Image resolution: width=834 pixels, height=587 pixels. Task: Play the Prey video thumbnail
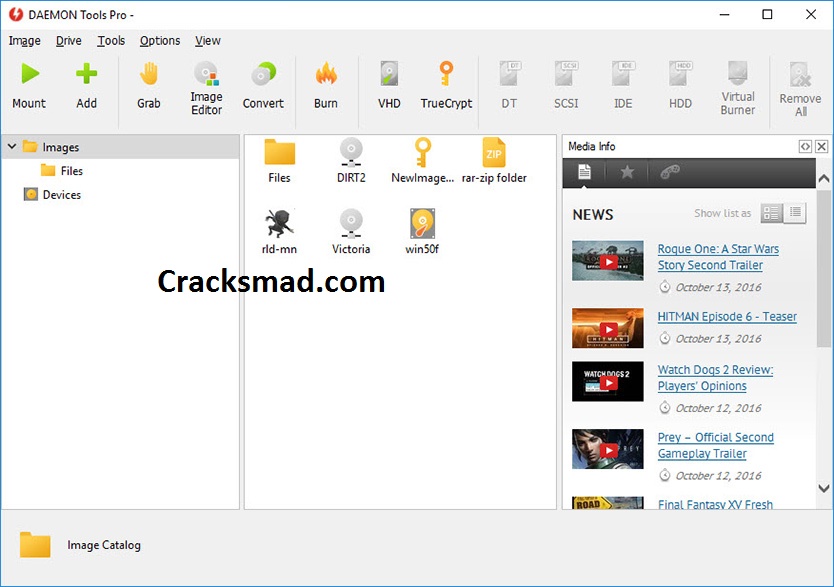(608, 449)
